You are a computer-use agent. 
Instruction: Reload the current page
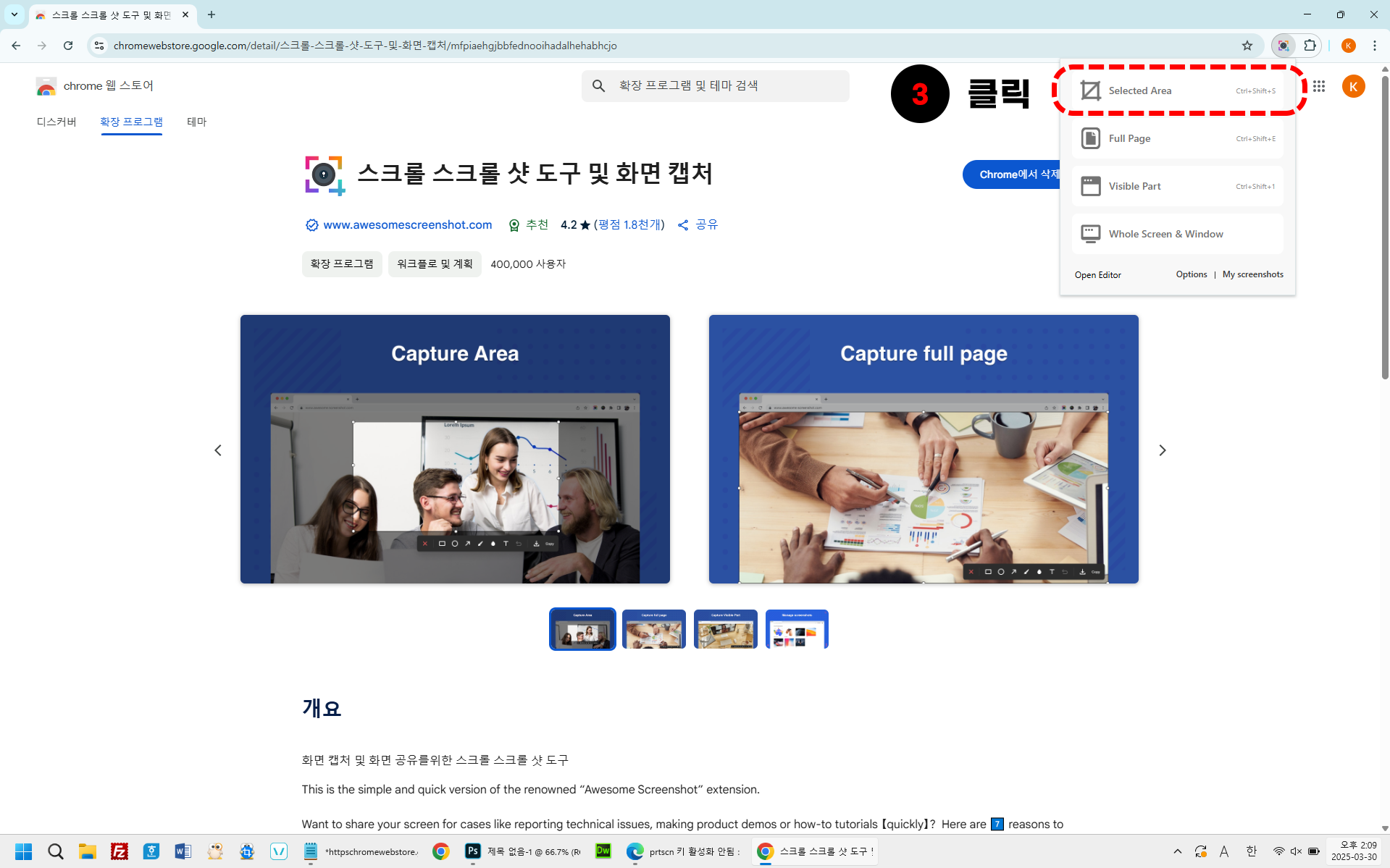point(68,46)
